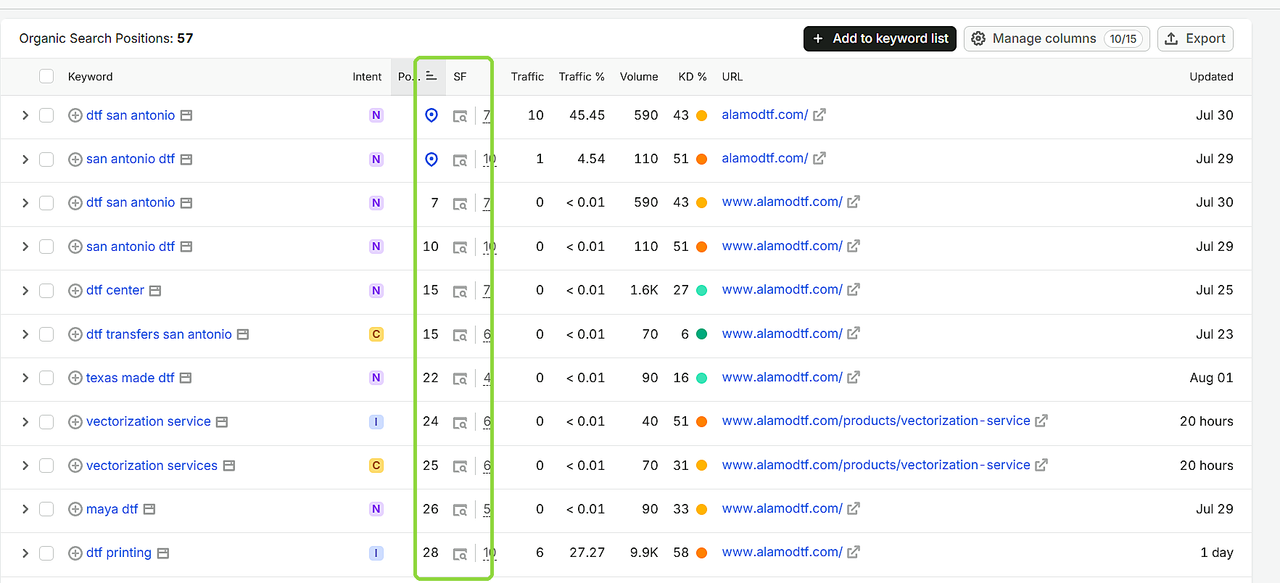
Task: Click the plus icon beside 'dtf printing'
Action: tap(75, 553)
